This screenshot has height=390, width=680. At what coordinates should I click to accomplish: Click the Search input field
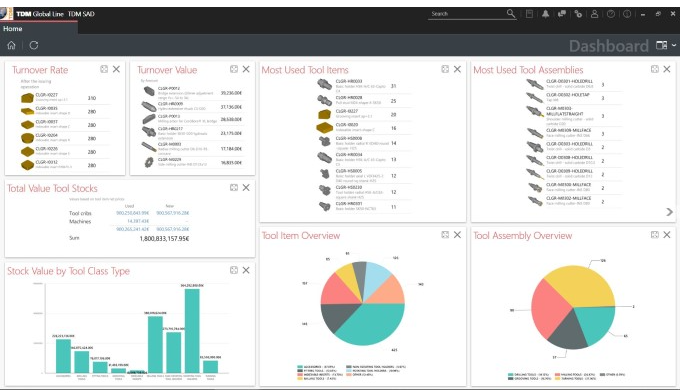pyautogui.click(x=467, y=14)
